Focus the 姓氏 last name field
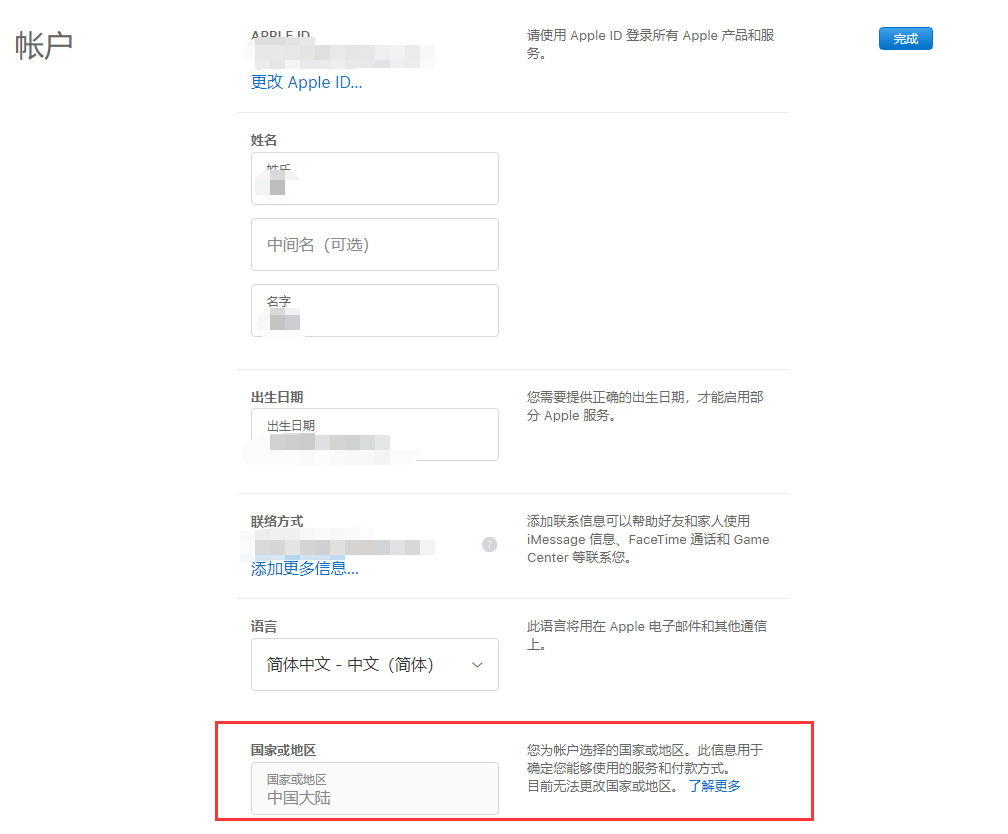 point(374,179)
